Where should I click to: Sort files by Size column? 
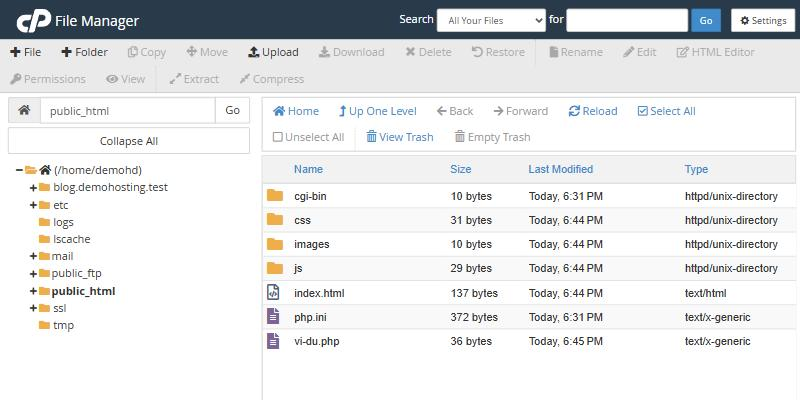click(x=461, y=169)
